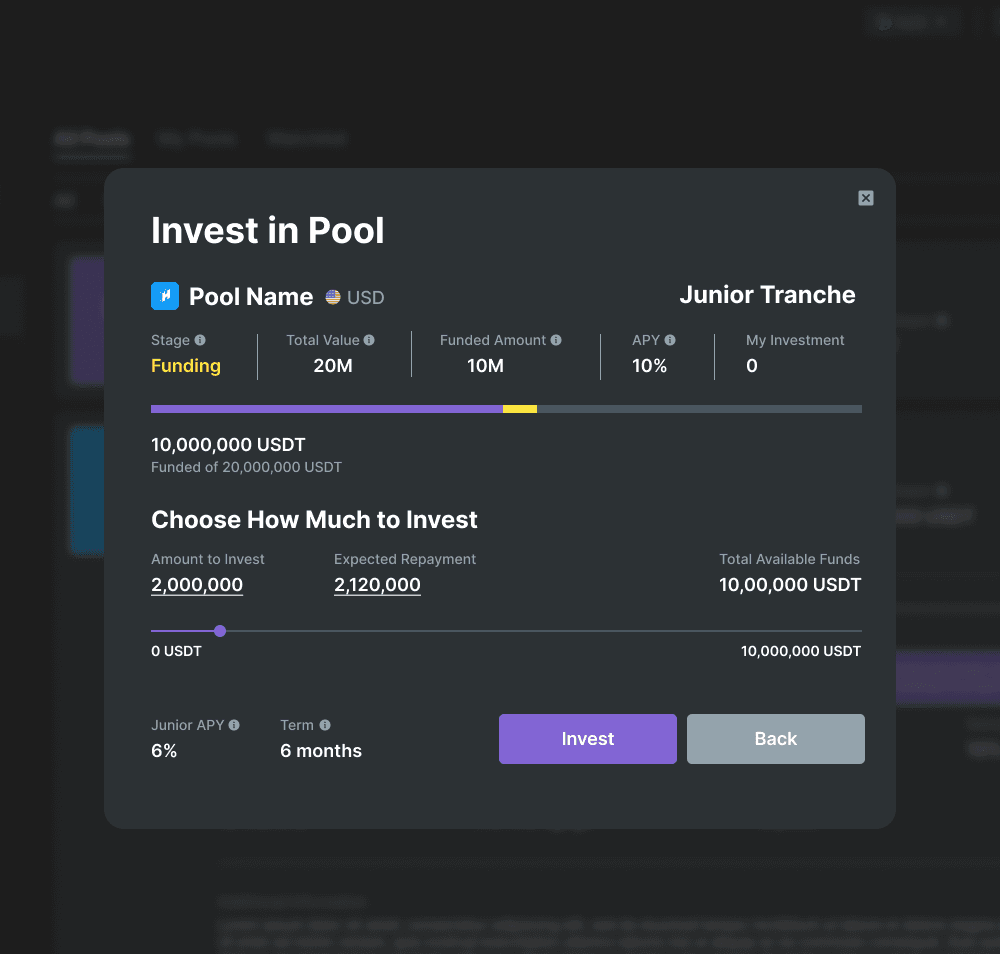Click the Expected Repayment value 2,120,000
1000x954 pixels.
378,584
